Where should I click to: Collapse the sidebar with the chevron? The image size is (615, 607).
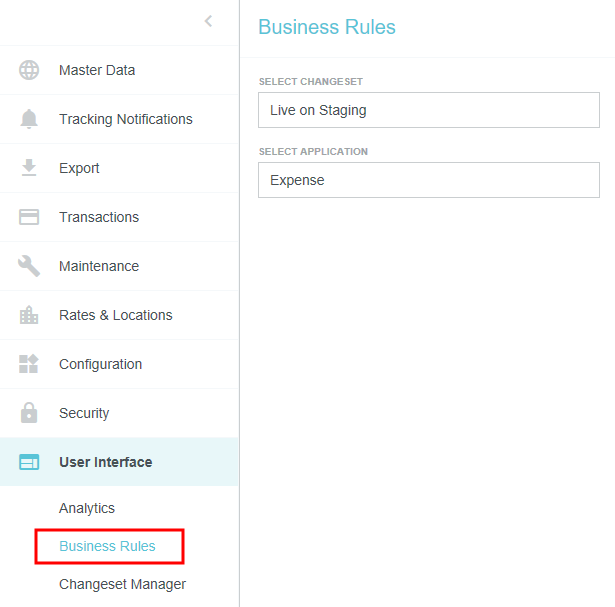coord(208,21)
